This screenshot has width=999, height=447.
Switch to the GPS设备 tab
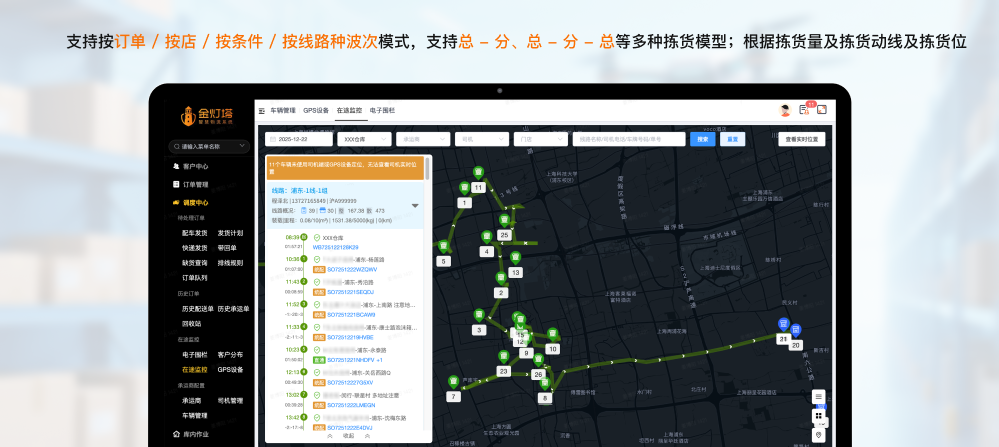point(316,110)
